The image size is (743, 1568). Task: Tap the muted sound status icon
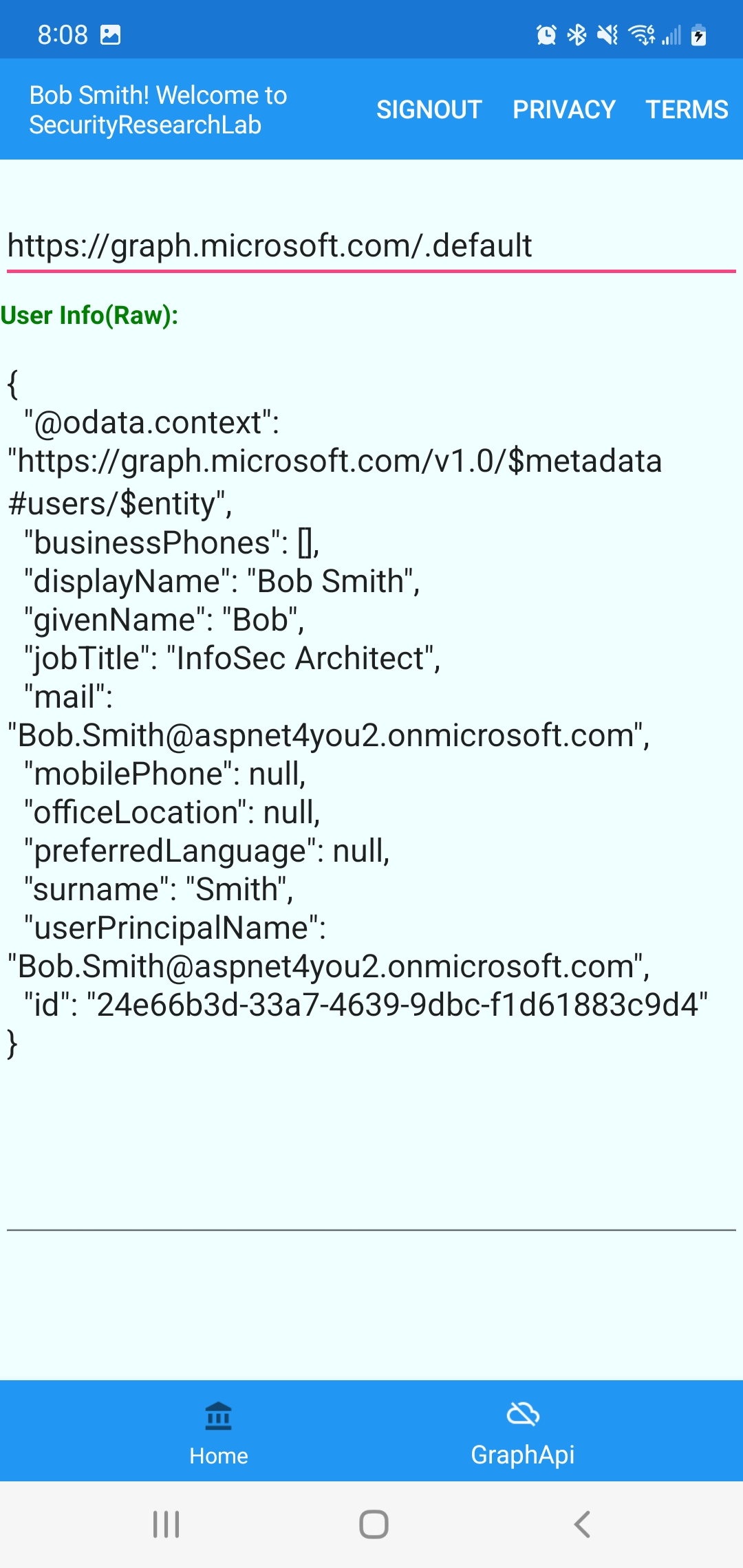(607, 34)
